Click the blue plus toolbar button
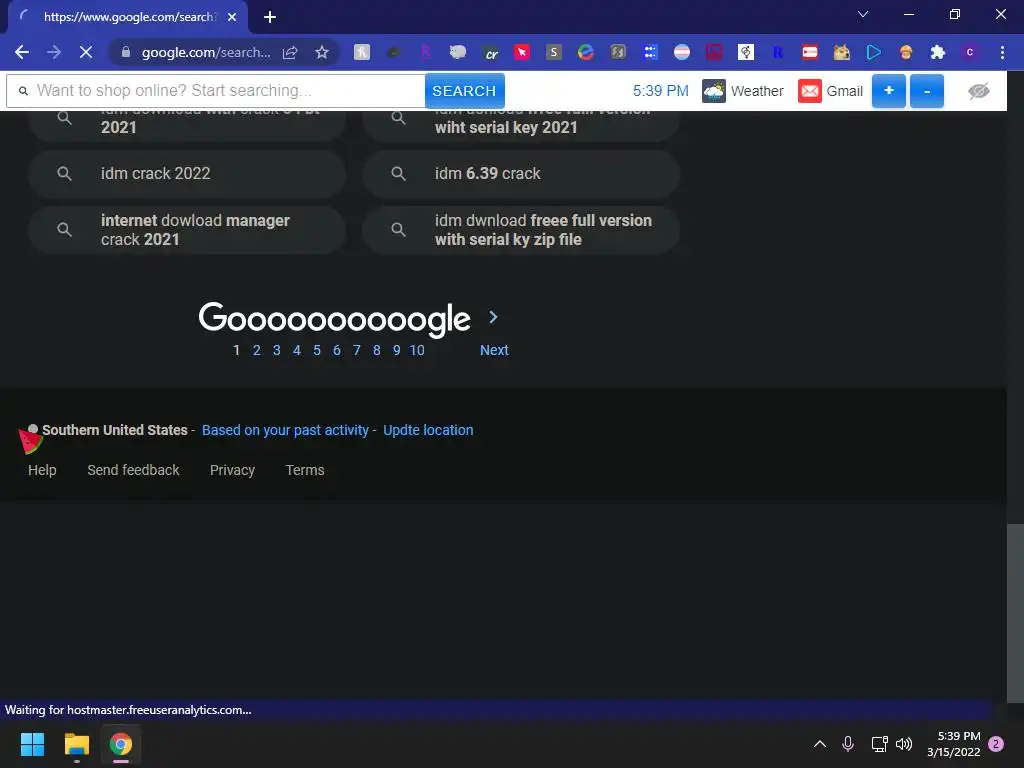 889,91
